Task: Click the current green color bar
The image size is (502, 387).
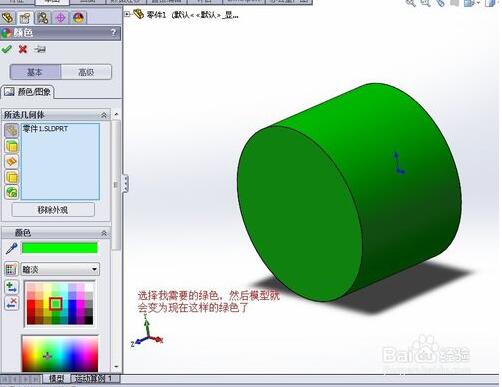Action: 60,248
